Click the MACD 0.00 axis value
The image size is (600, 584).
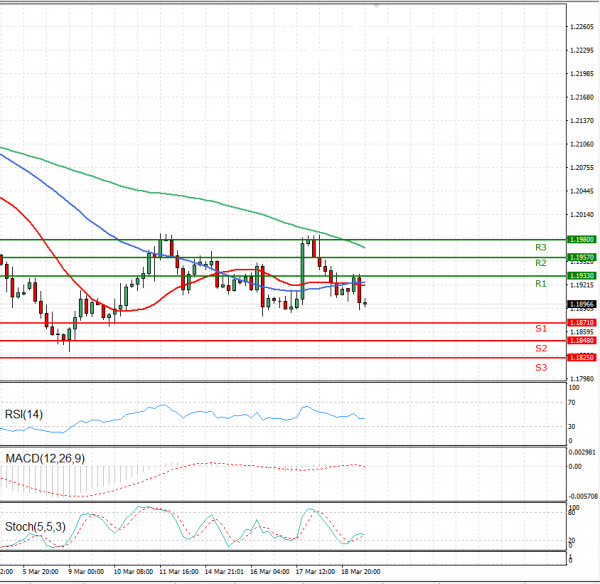(575, 467)
